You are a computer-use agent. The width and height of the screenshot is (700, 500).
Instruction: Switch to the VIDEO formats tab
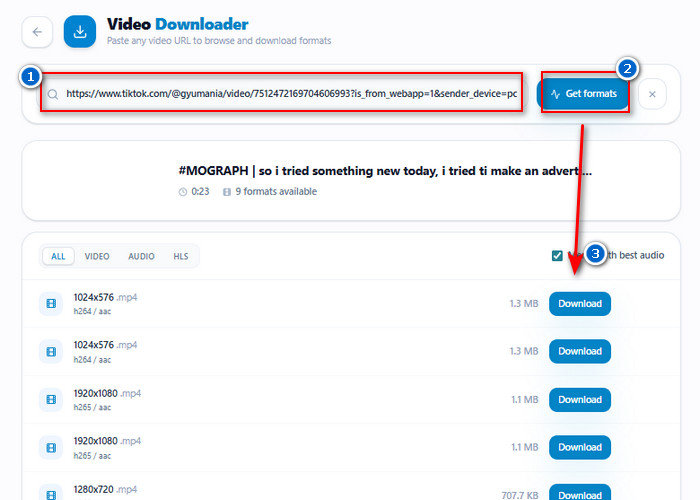point(97,256)
